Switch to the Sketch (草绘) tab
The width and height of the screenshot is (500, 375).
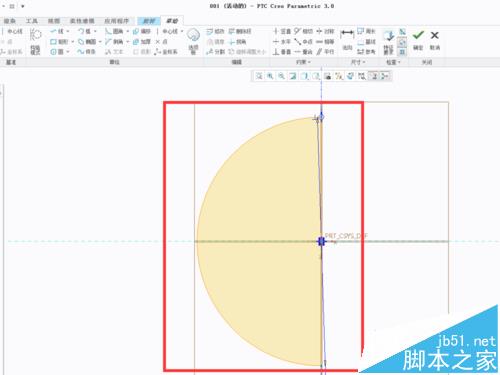pos(172,21)
